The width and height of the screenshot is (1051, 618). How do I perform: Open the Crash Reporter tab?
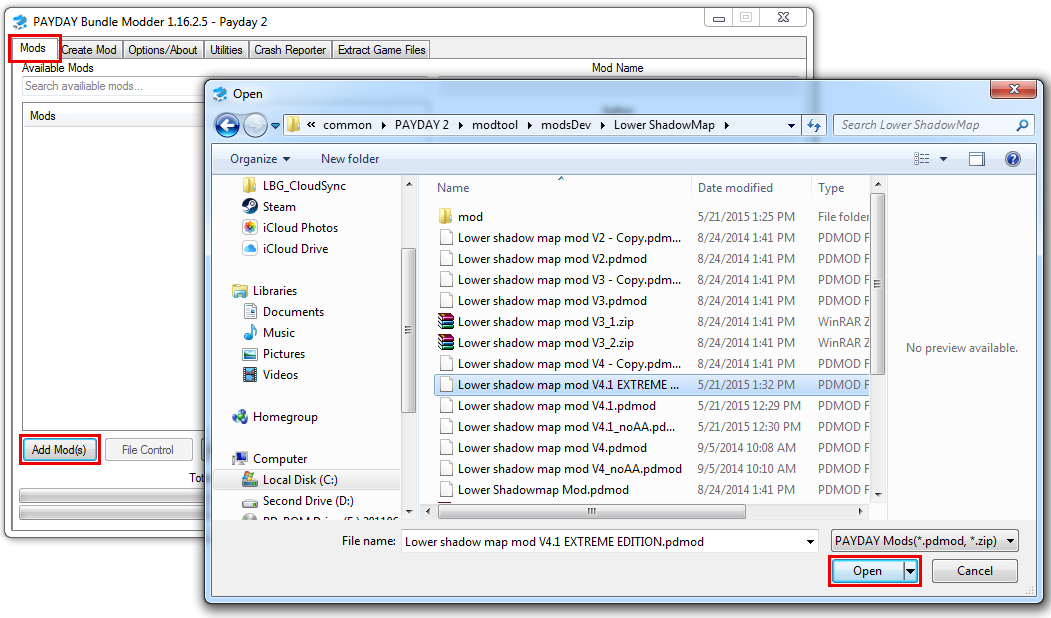point(290,50)
